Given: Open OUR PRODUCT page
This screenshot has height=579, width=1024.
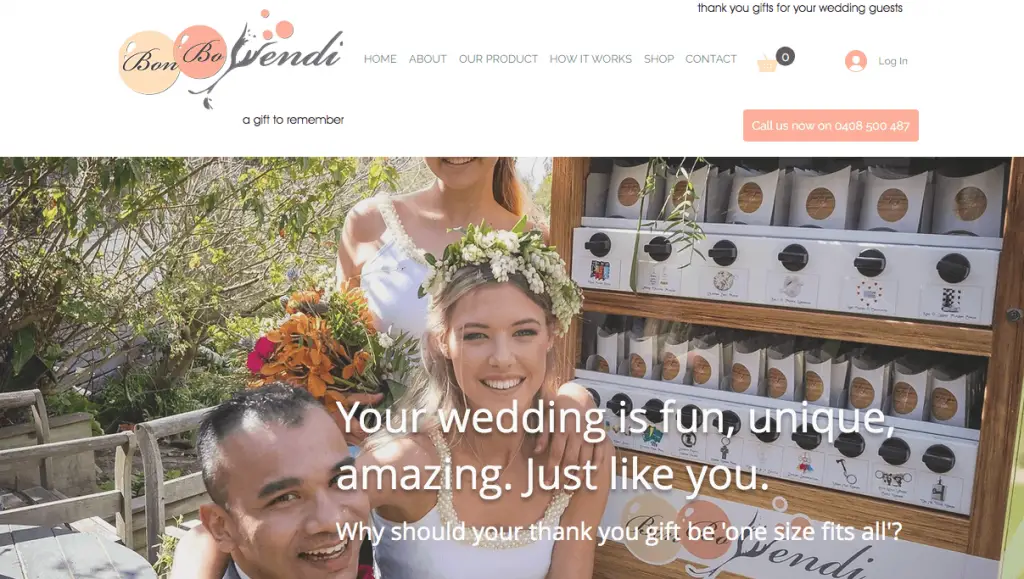Looking at the screenshot, I should pyautogui.click(x=498, y=59).
